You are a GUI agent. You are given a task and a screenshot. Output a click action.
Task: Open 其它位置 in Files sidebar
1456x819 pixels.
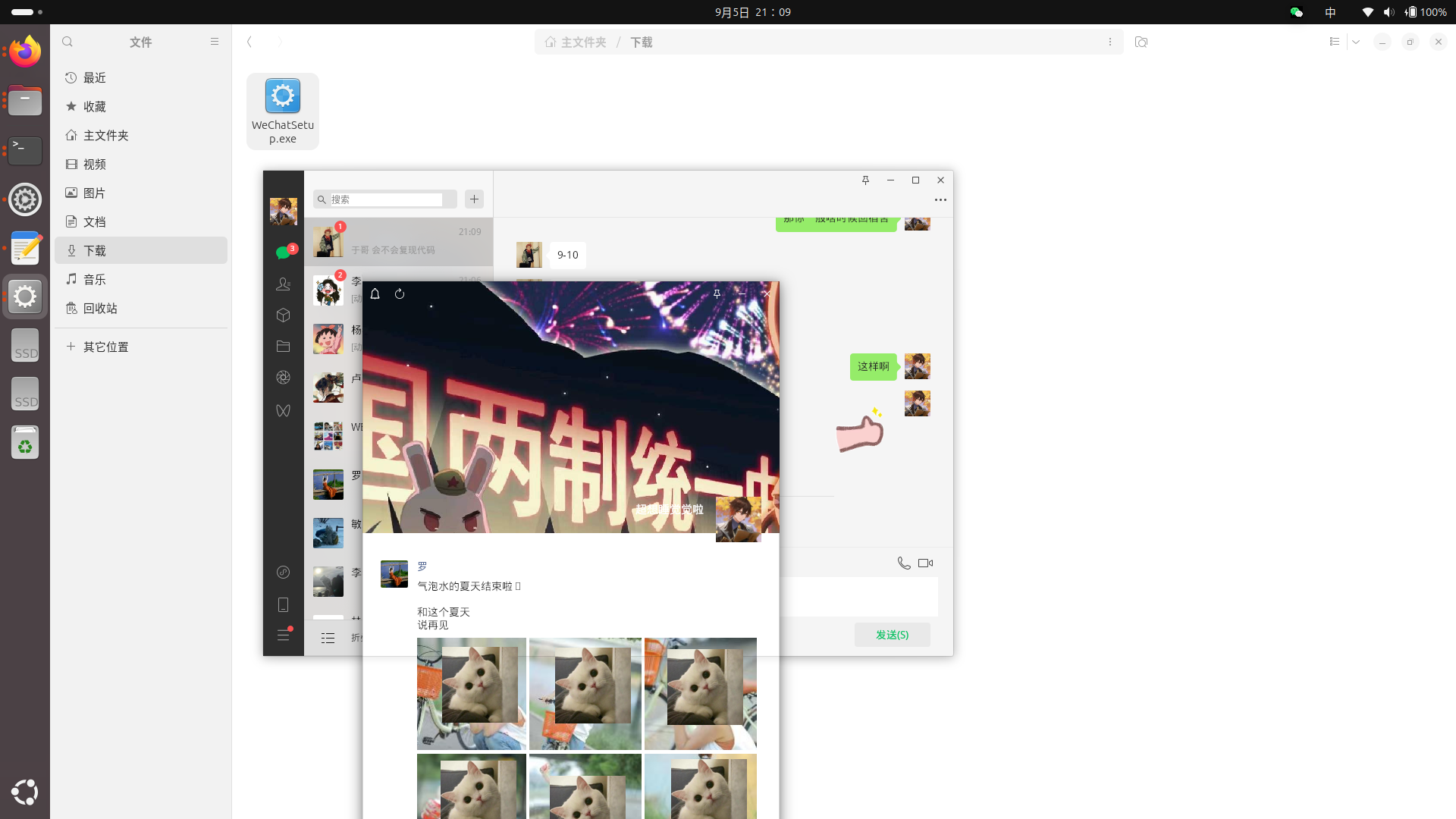pyautogui.click(x=141, y=347)
